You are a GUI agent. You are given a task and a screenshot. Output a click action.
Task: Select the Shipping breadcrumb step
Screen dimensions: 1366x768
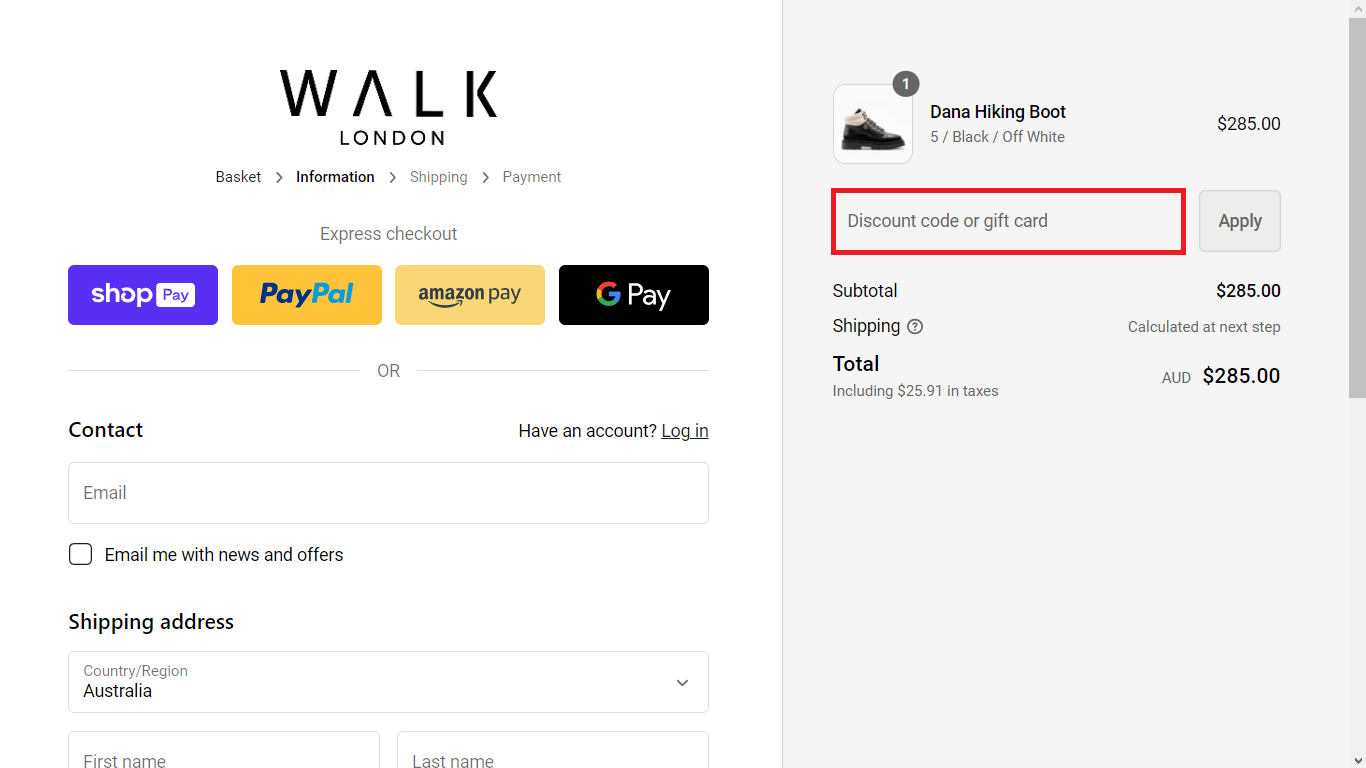438,176
